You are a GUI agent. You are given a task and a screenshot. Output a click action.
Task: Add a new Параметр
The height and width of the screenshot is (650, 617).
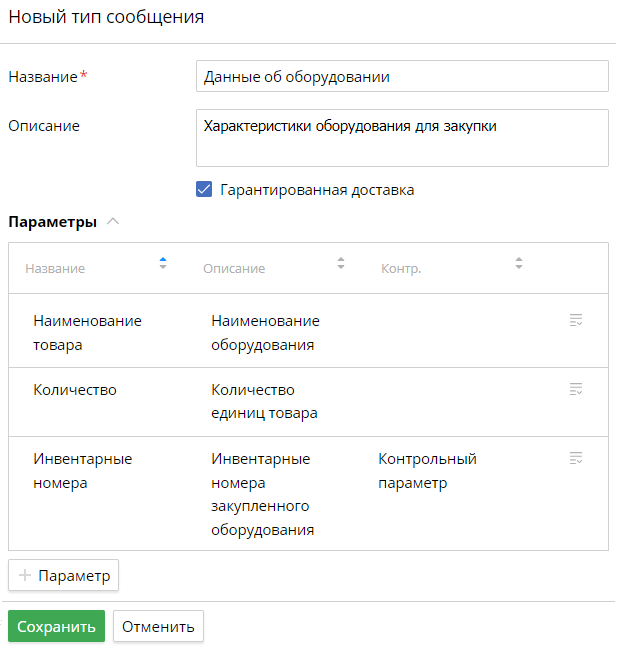point(63,575)
